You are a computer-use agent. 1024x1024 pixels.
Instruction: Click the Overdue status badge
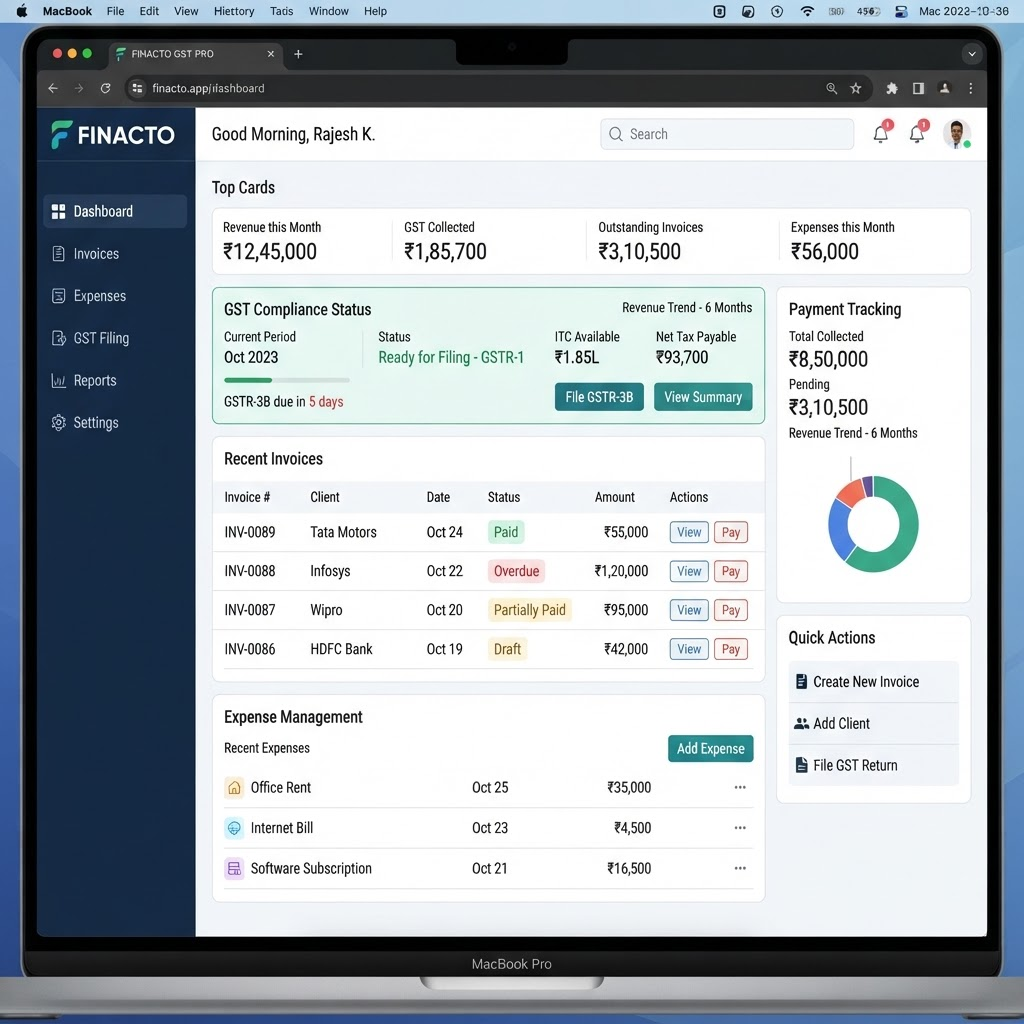516,571
